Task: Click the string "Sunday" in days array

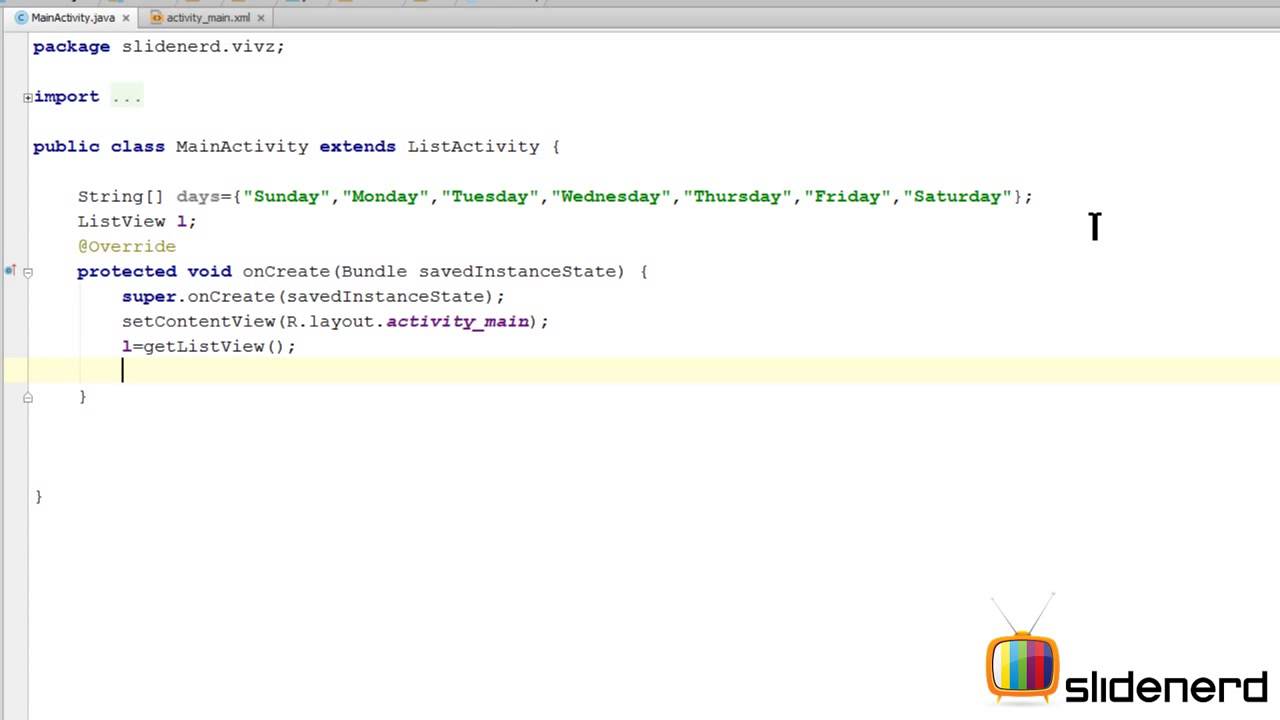Action: [287, 197]
